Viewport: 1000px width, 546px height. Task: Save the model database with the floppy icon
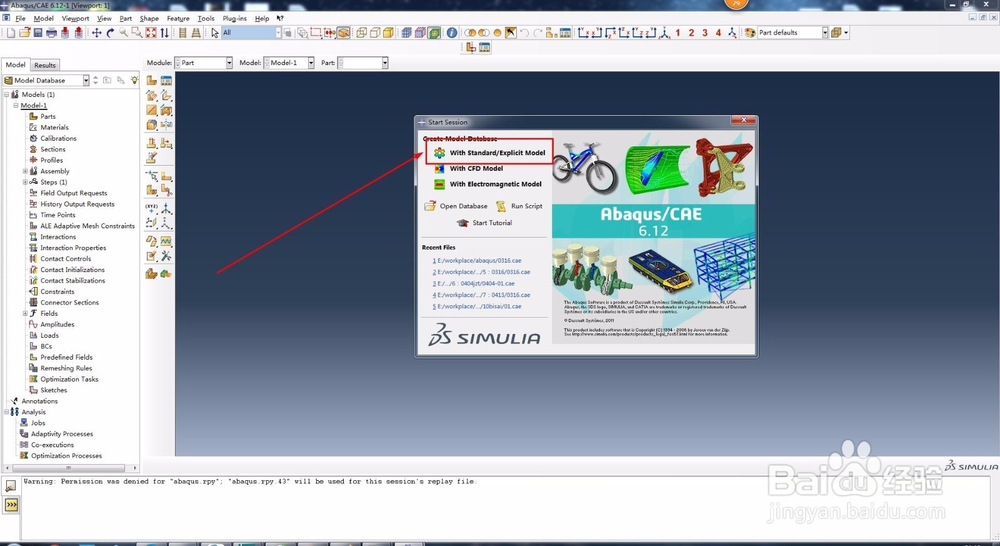tap(38, 33)
